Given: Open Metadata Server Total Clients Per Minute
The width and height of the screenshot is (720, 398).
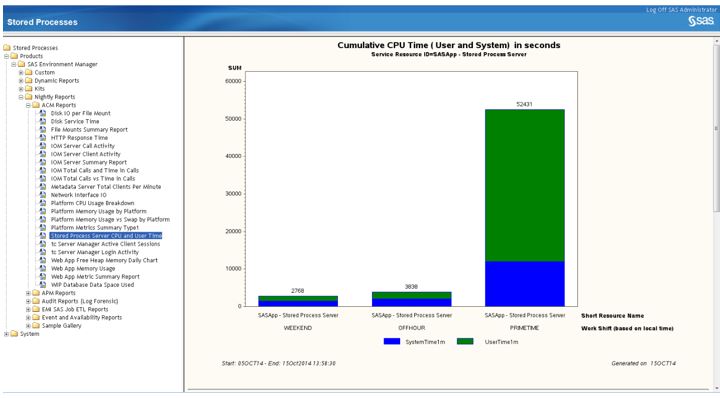Looking at the screenshot, I should [x=106, y=187].
